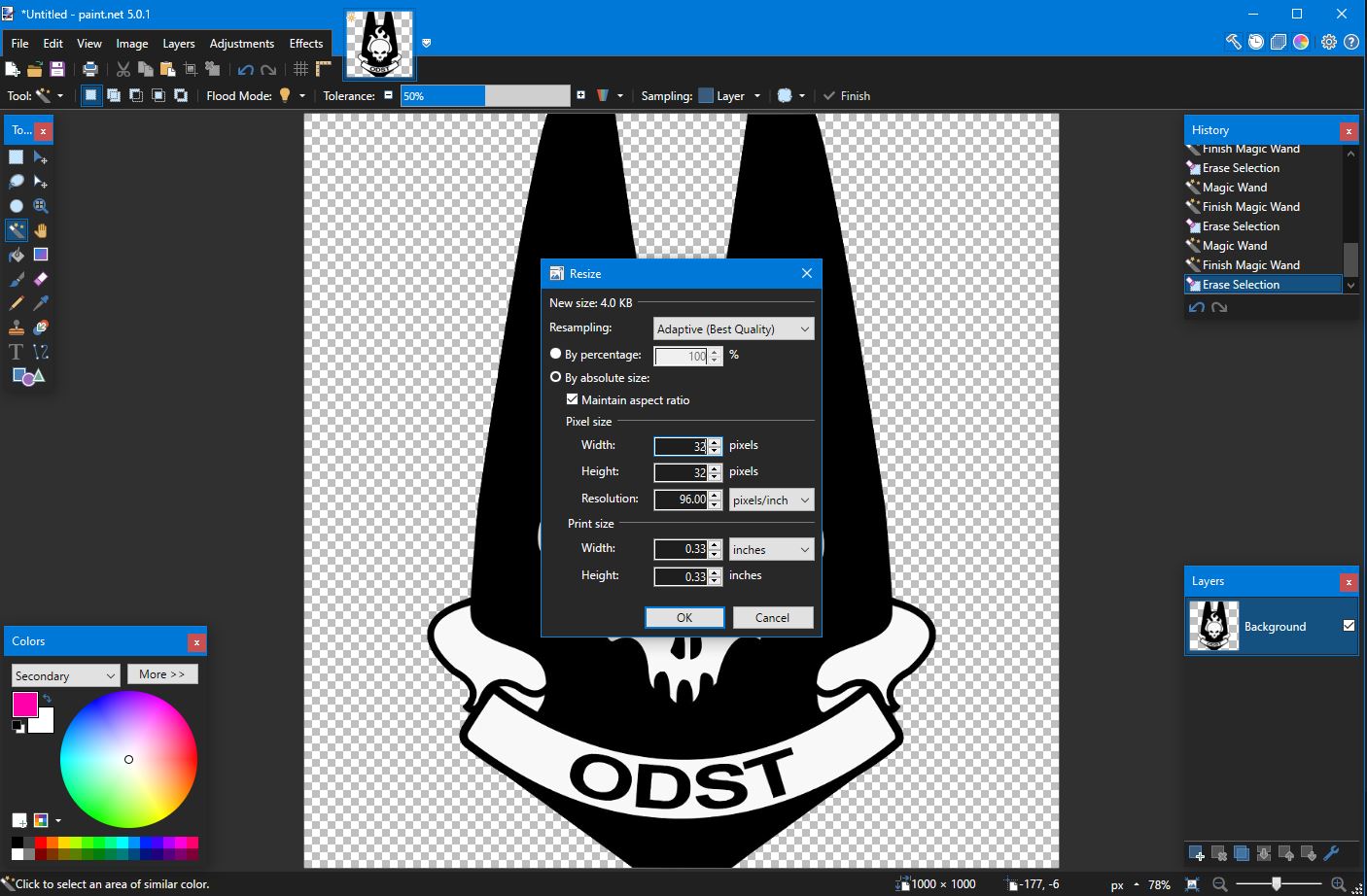
Task: Toggle the Colors window wheel icon
Action: pyautogui.click(x=1301, y=42)
